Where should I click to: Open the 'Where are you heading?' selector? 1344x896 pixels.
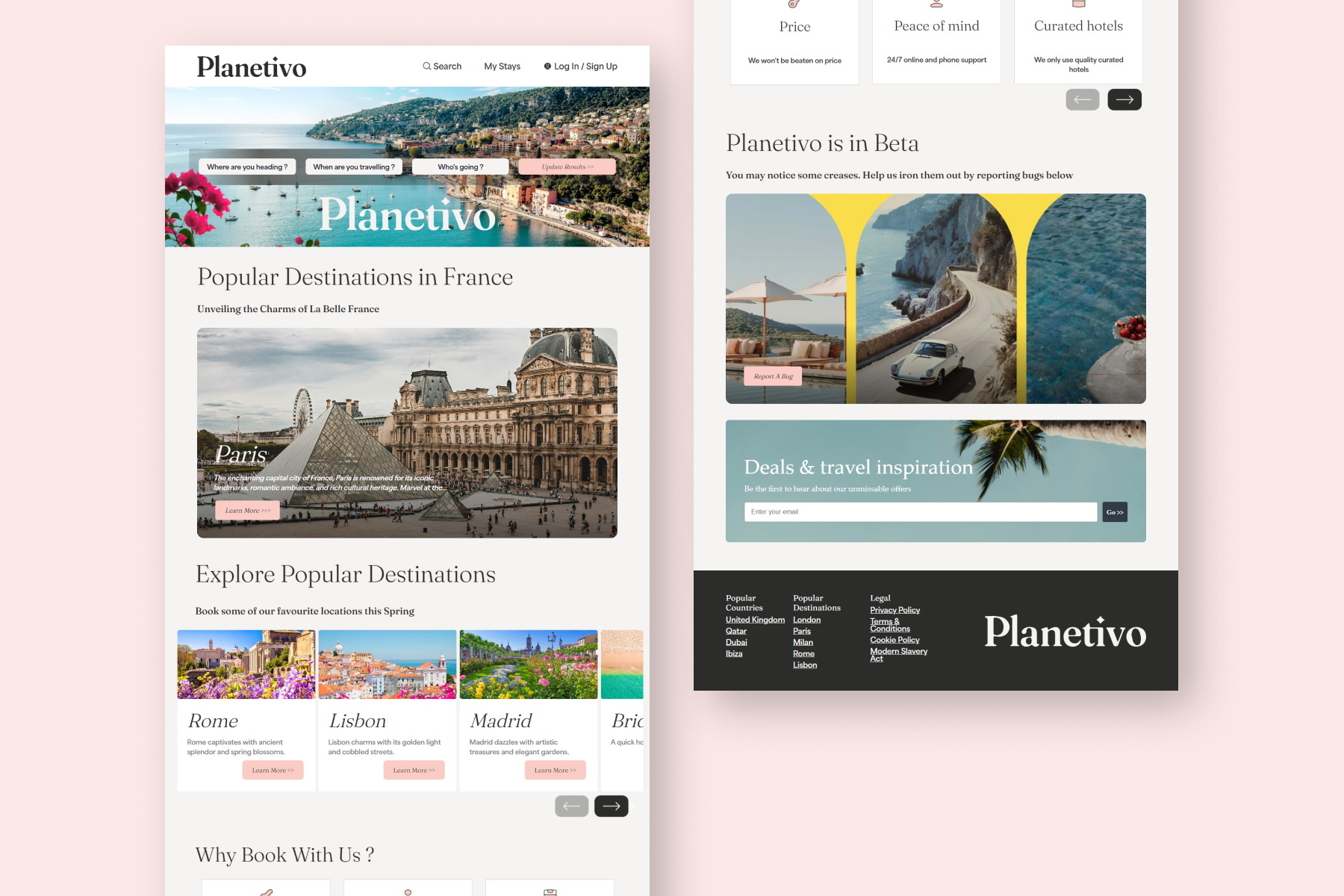pos(247,167)
